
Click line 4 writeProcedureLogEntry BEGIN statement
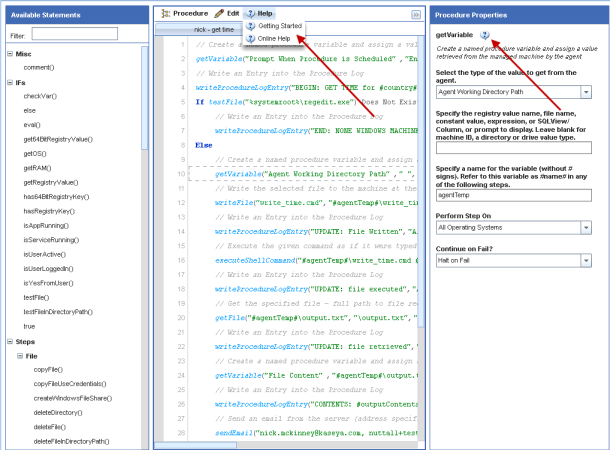306,88
